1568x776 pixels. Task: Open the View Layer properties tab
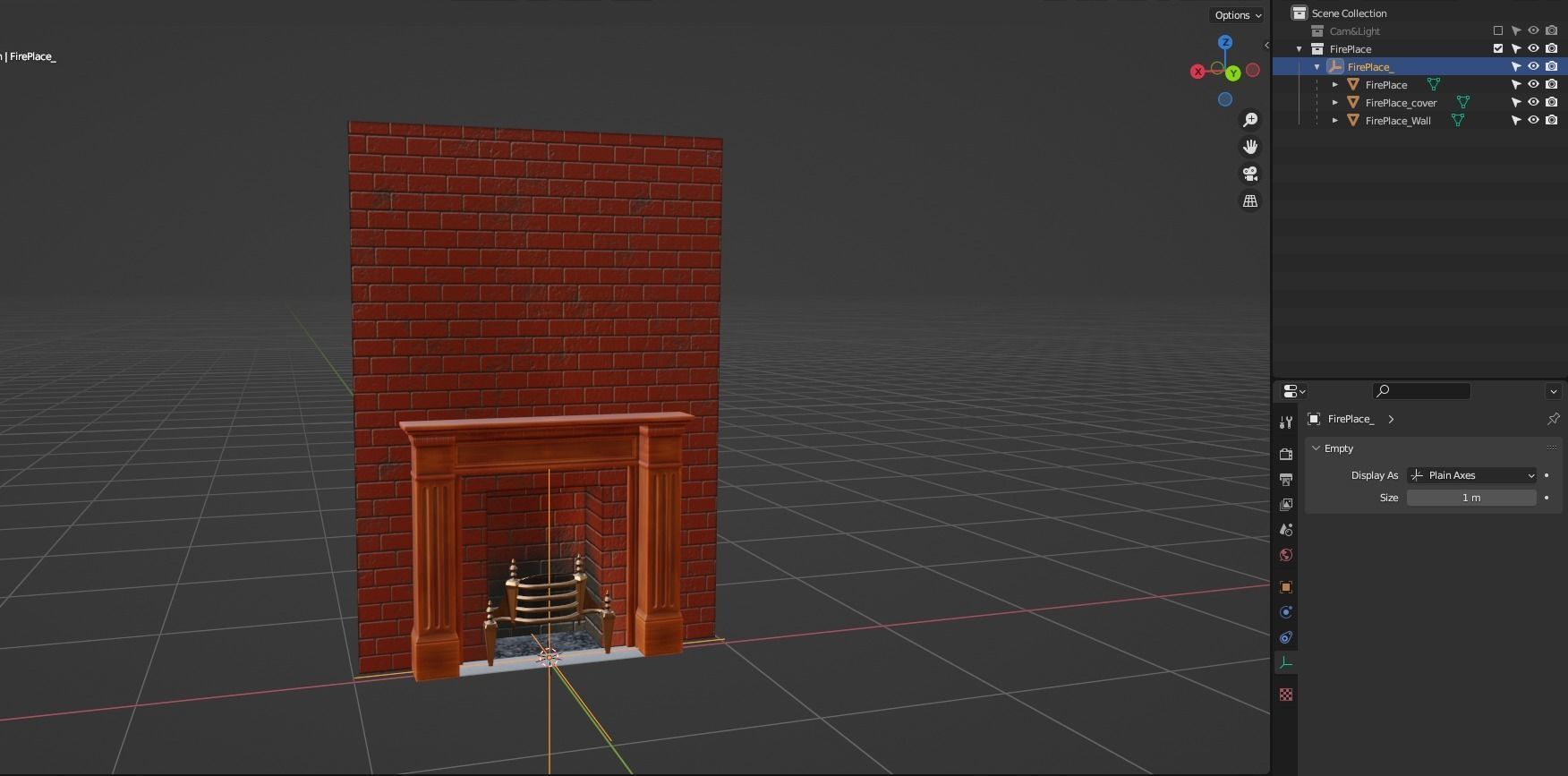click(x=1286, y=505)
